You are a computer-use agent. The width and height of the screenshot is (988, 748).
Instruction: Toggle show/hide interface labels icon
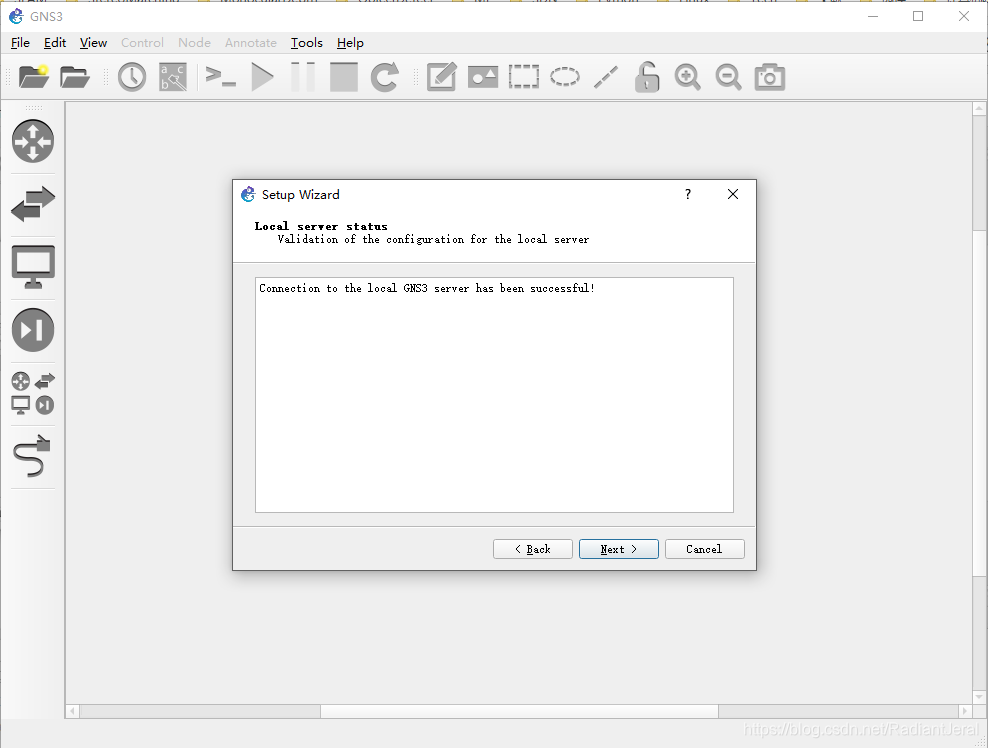173,77
